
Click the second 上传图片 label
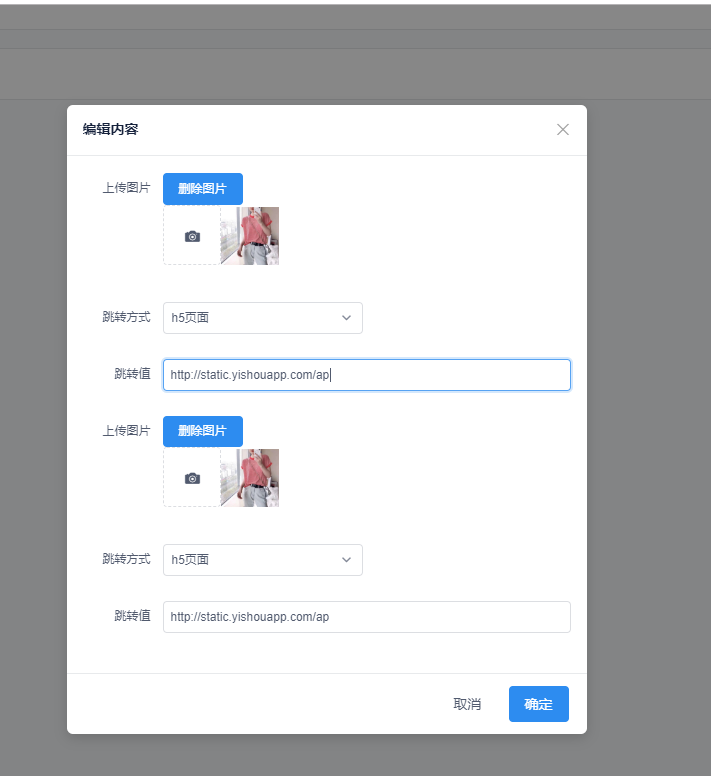(126, 431)
